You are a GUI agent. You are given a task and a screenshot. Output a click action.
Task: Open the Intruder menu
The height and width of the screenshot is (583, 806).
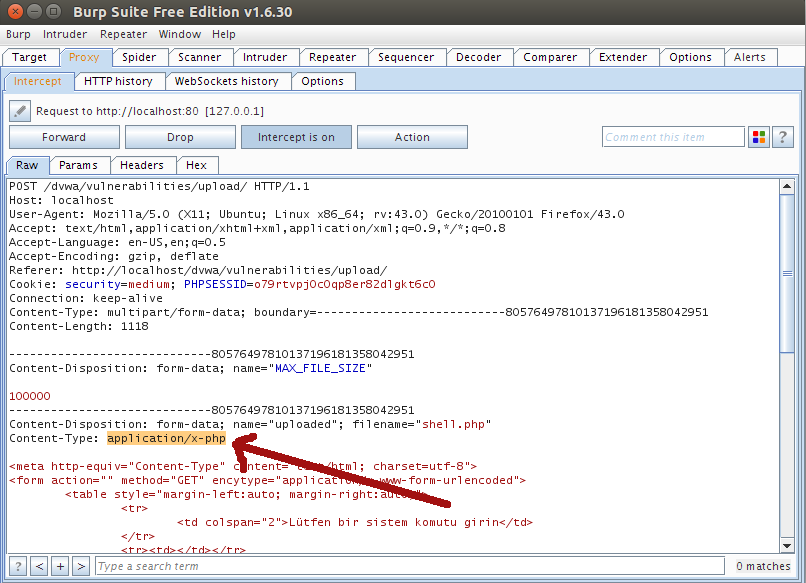[x=65, y=34]
